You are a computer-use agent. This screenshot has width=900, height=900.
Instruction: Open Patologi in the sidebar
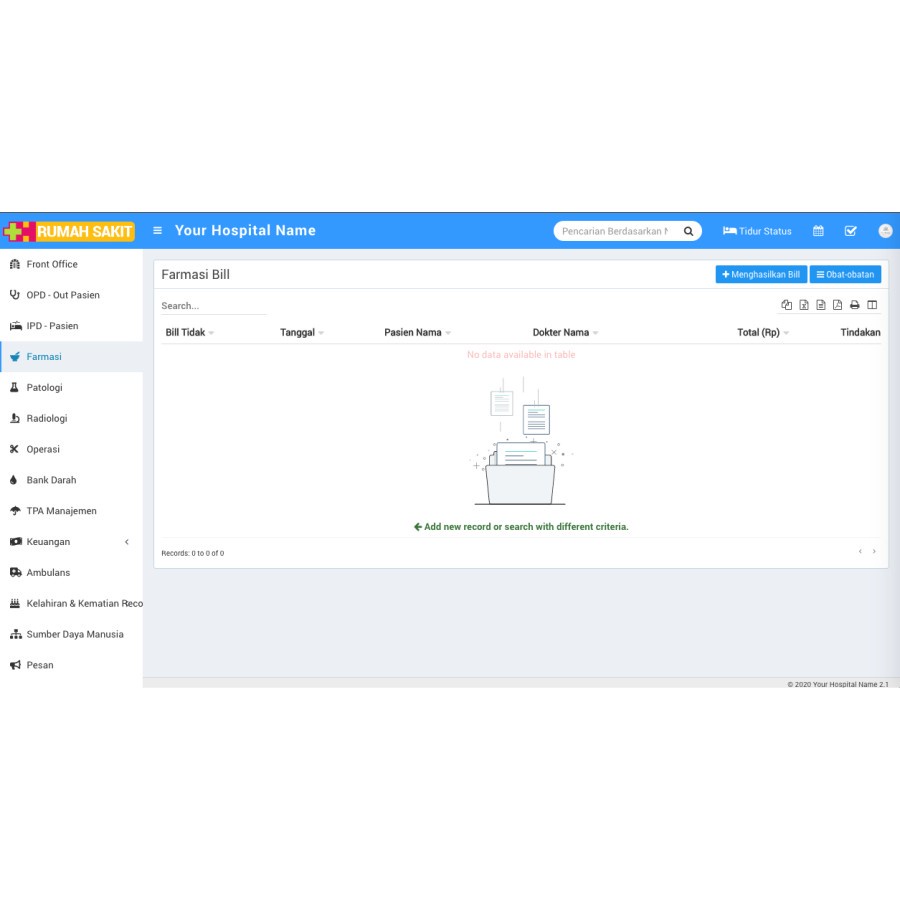point(45,388)
